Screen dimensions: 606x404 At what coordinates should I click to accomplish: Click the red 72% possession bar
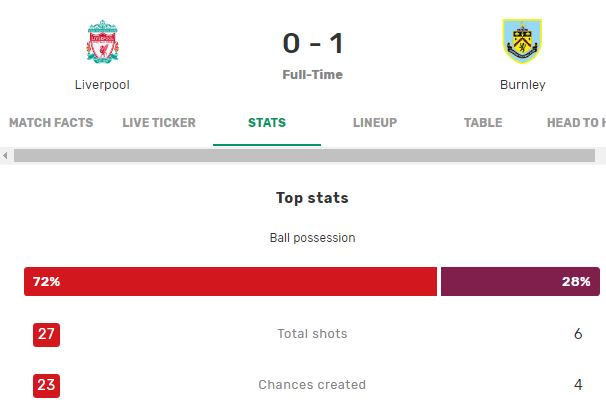[230, 281]
